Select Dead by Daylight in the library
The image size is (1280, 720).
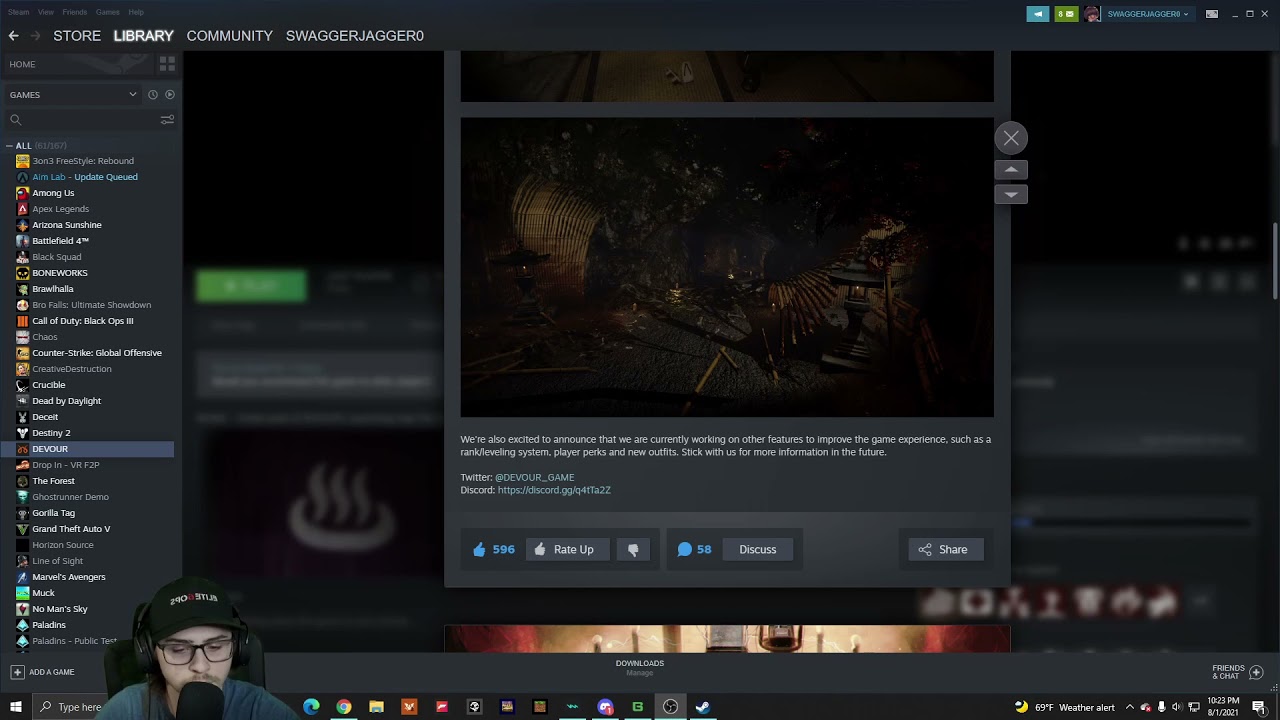pos(66,401)
